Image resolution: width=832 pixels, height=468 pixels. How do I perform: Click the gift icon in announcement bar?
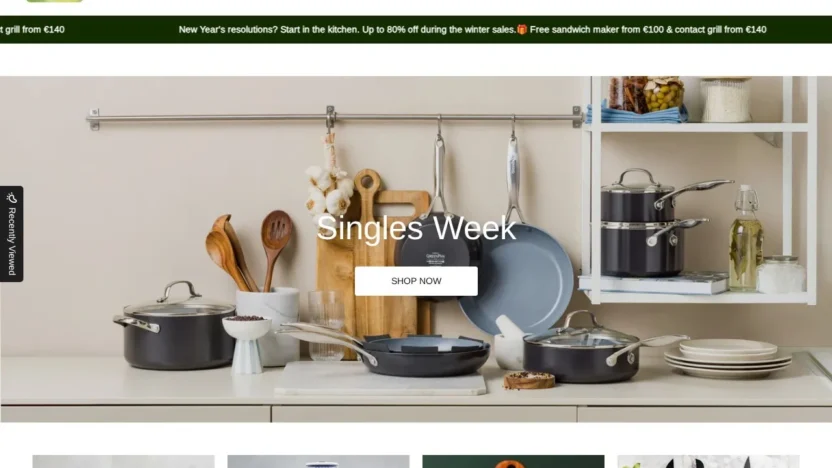[522, 30]
